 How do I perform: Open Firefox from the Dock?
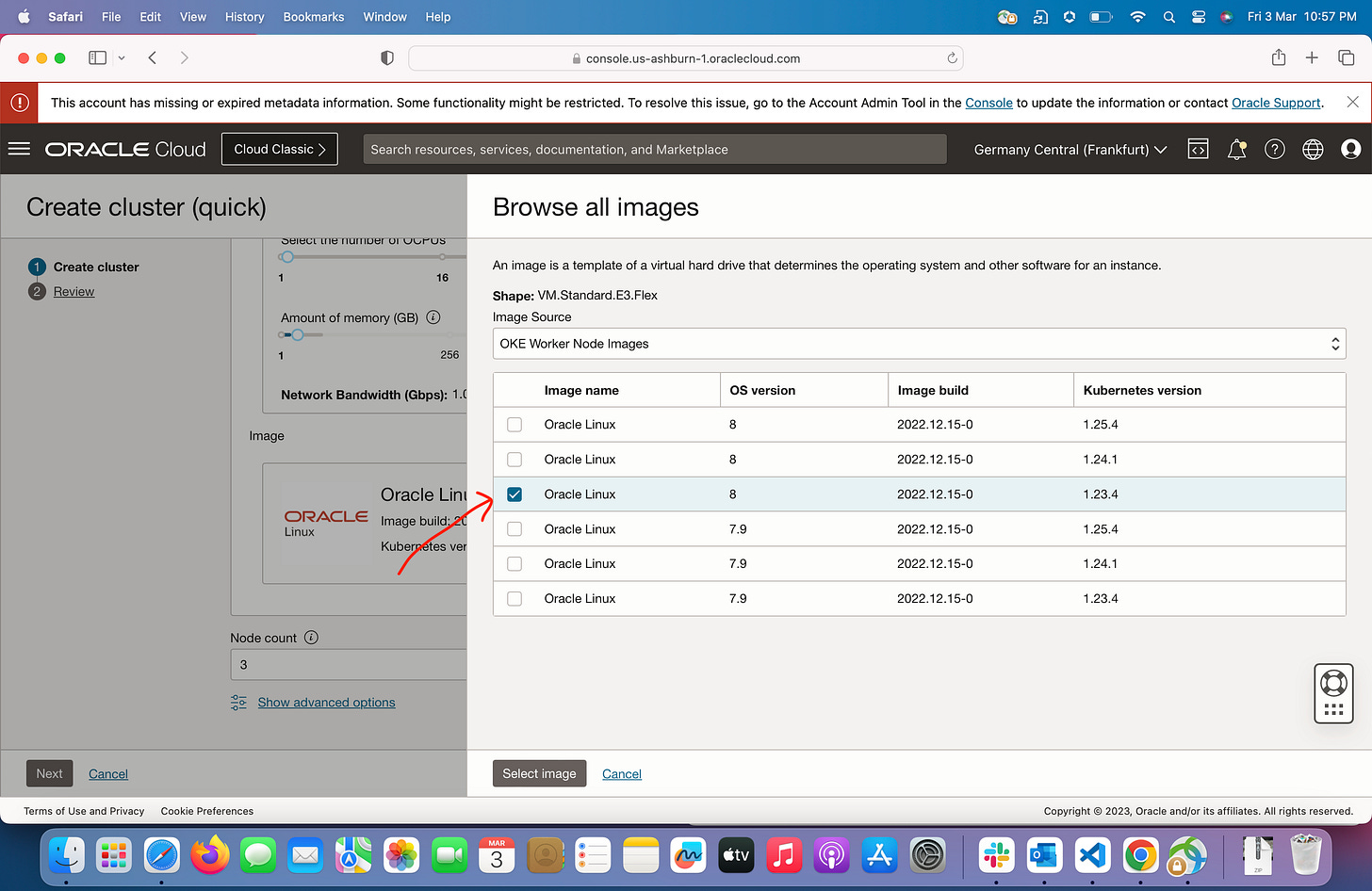pos(209,855)
